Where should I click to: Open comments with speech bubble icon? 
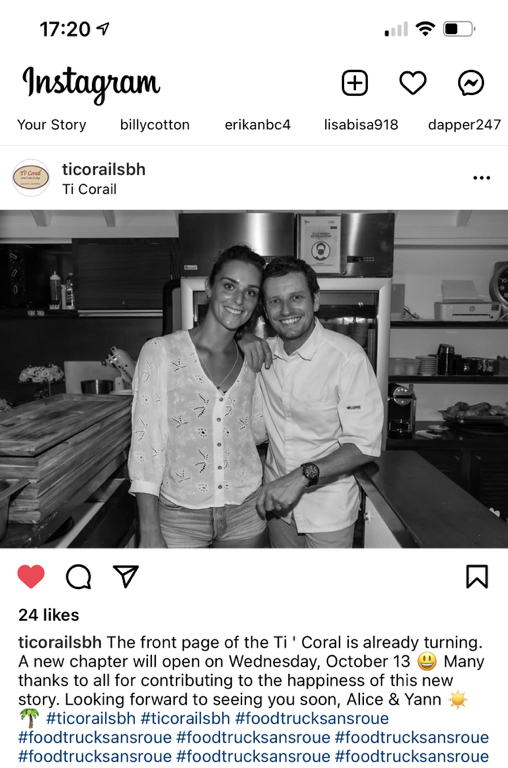(78, 576)
